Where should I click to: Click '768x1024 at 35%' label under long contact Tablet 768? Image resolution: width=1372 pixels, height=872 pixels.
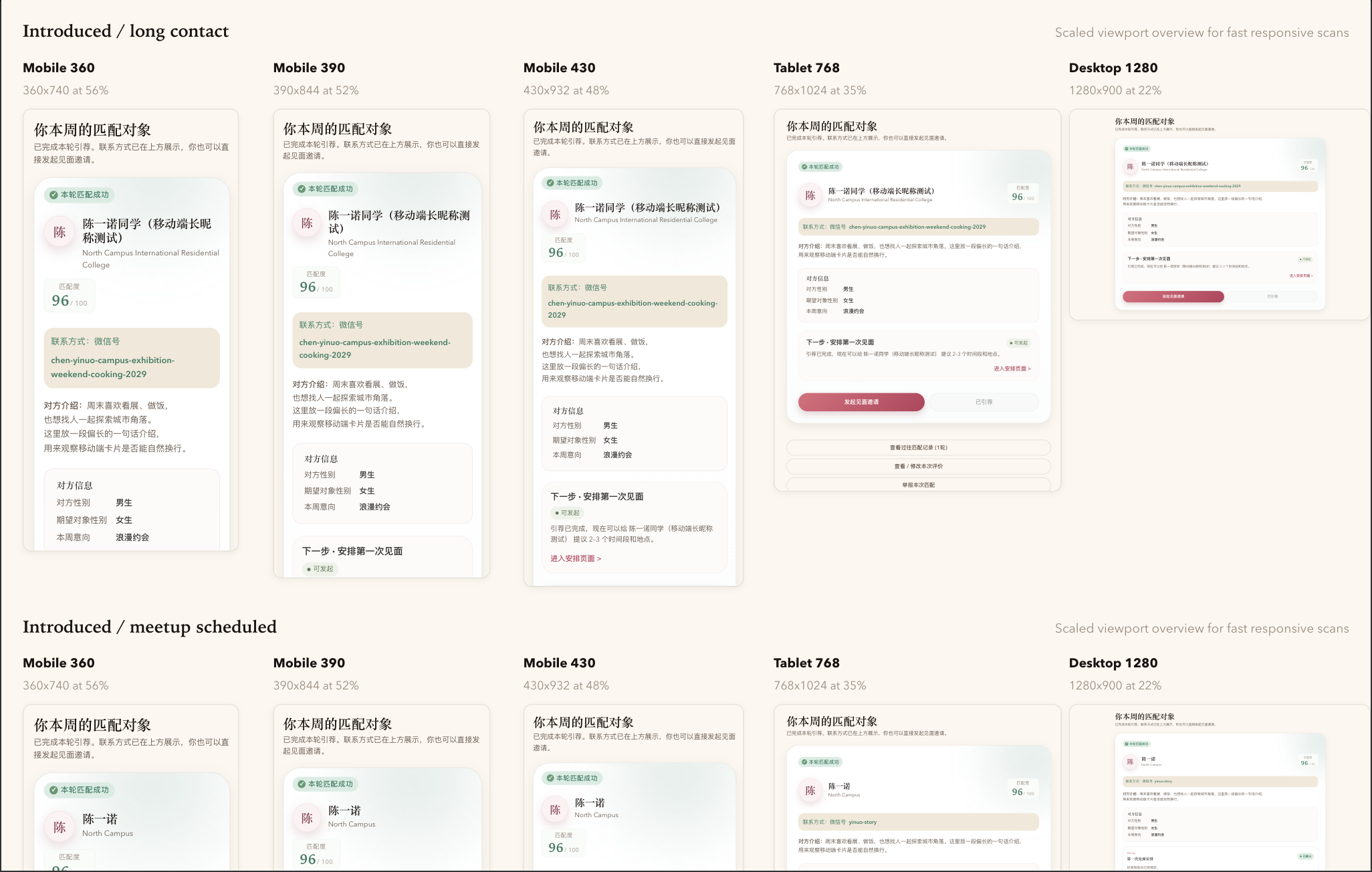point(820,90)
